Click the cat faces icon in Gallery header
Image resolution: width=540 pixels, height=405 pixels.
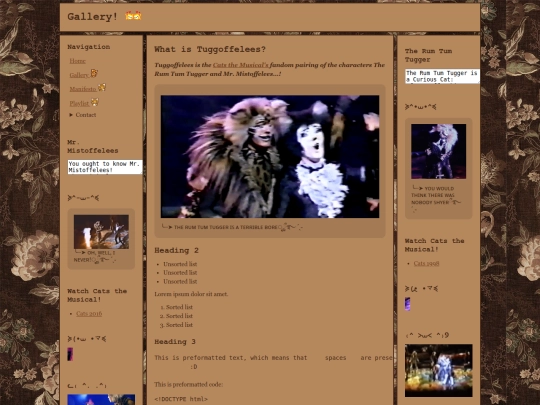133,15
